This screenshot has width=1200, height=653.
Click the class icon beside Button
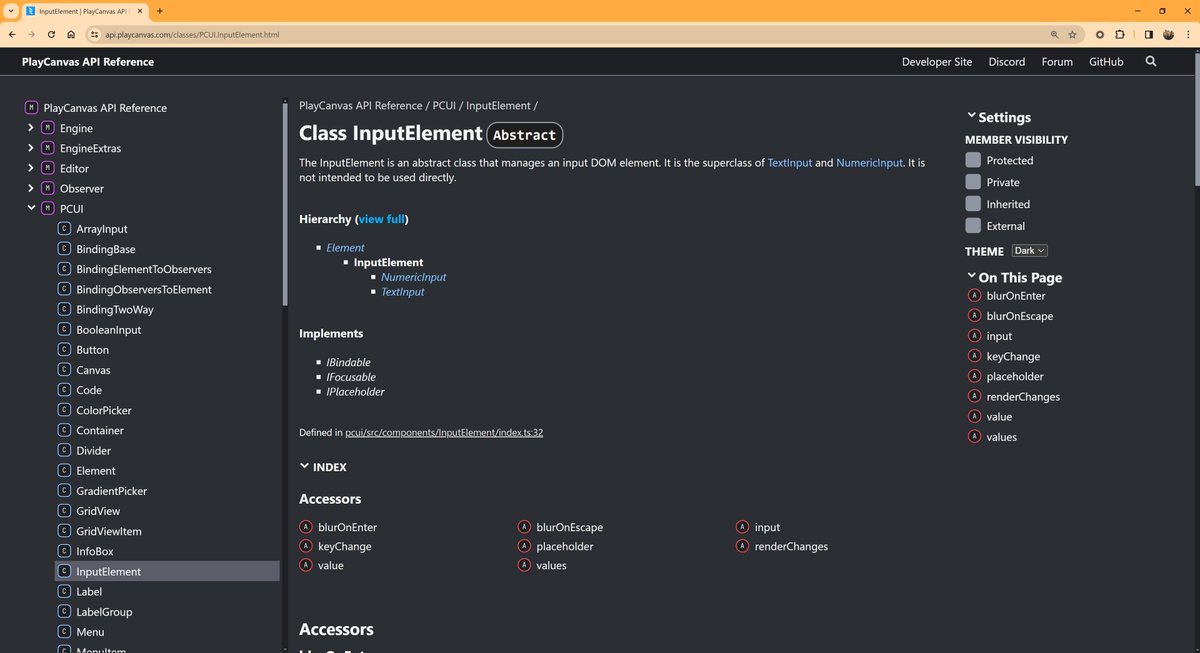point(64,350)
